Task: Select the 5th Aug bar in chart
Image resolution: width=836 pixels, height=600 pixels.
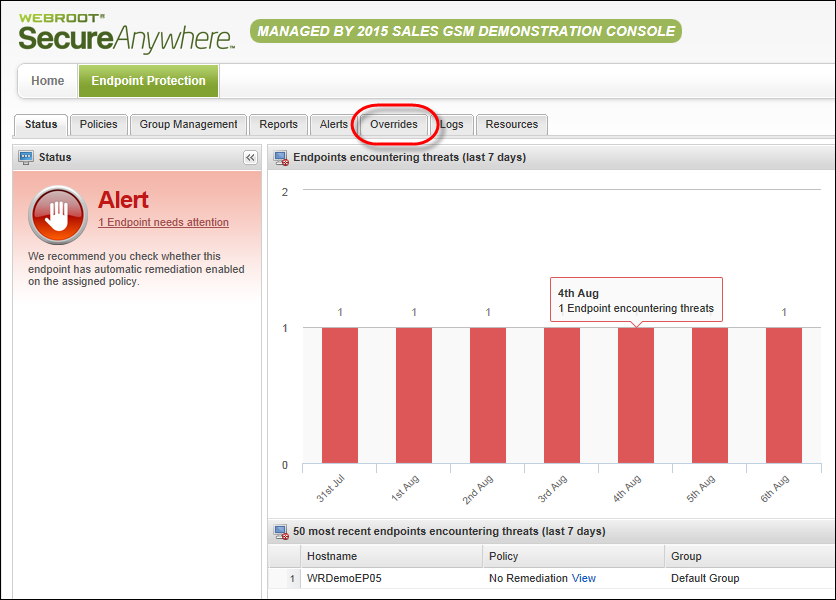Action: [x=710, y=395]
